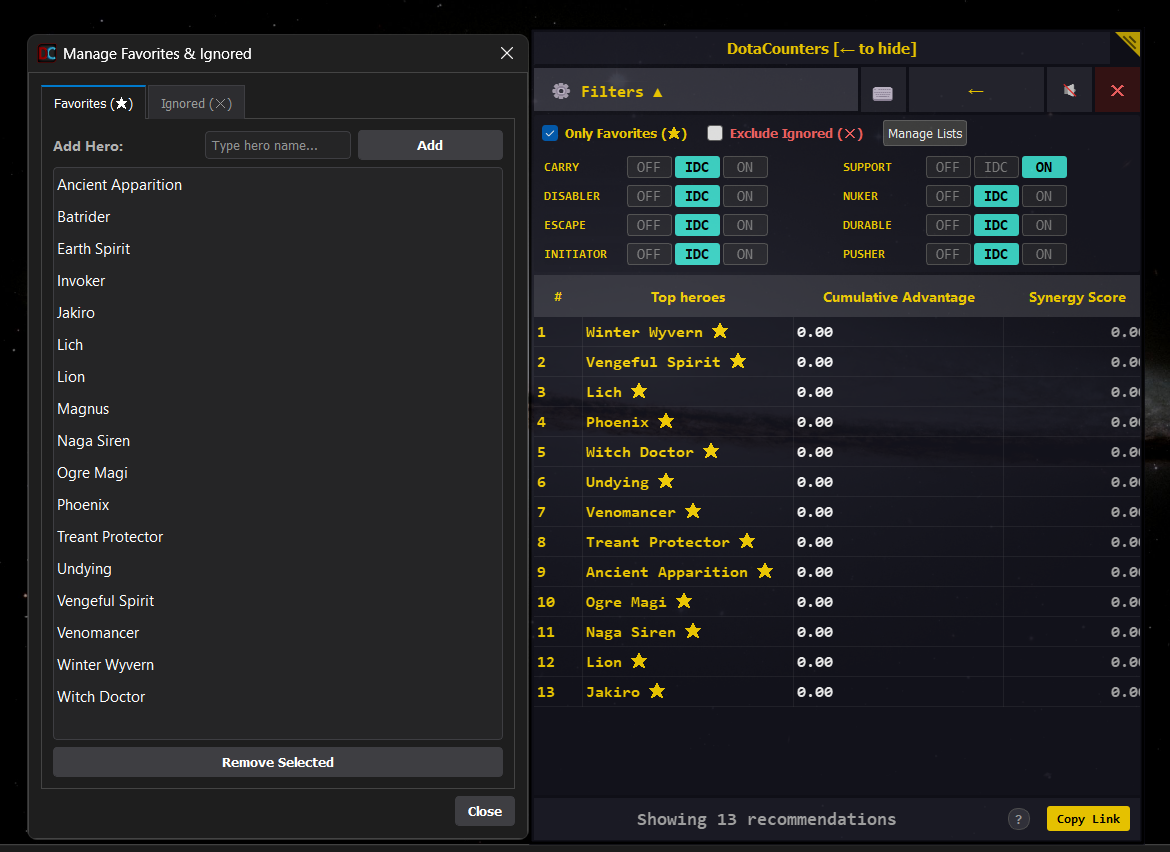Click the star beside Phoenix in the table

pyautogui.click(x=666, y=421)
